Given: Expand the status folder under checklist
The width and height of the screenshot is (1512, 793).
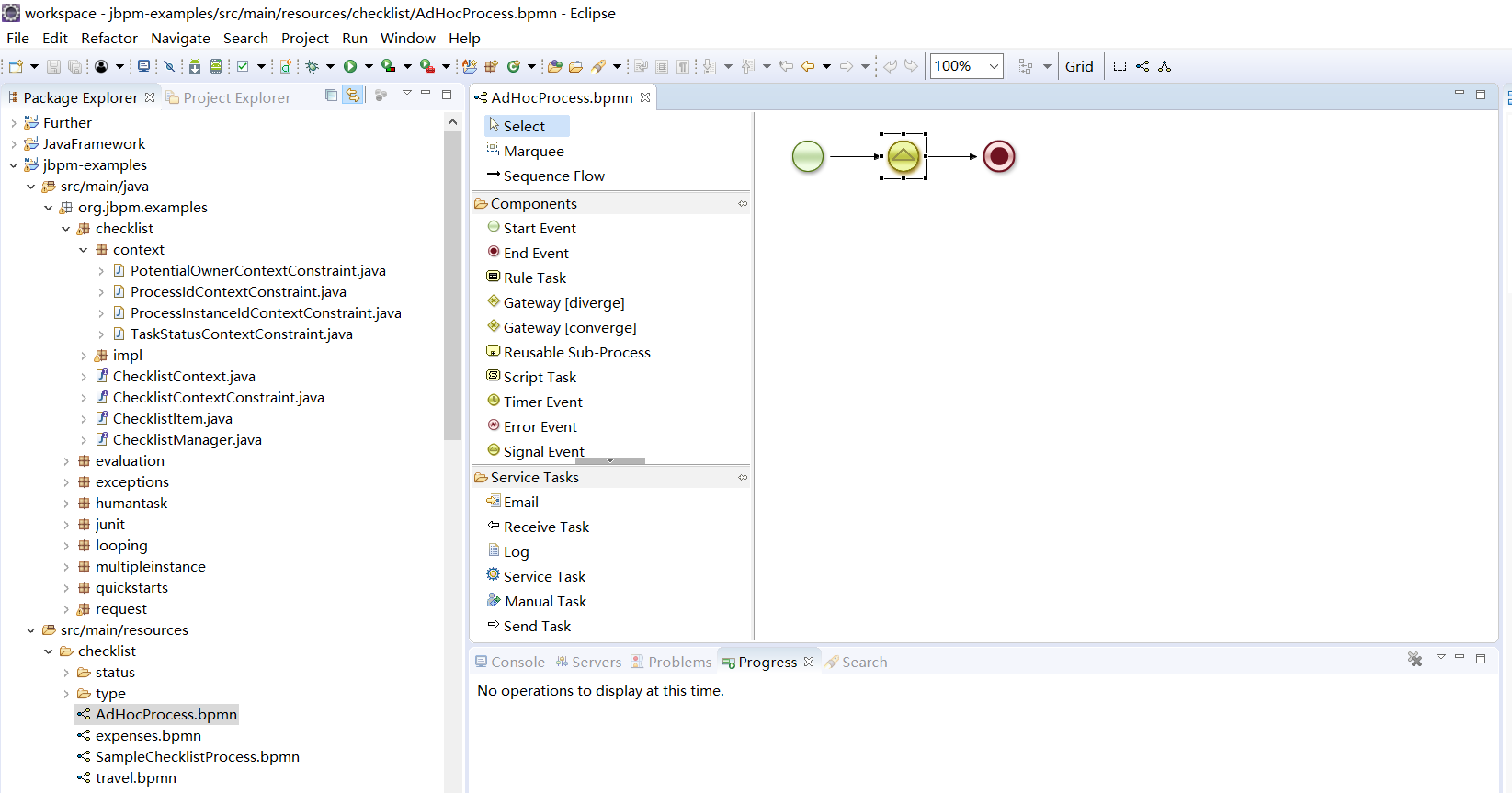Looking at the screenshot, I should click(x=65, y=673).
